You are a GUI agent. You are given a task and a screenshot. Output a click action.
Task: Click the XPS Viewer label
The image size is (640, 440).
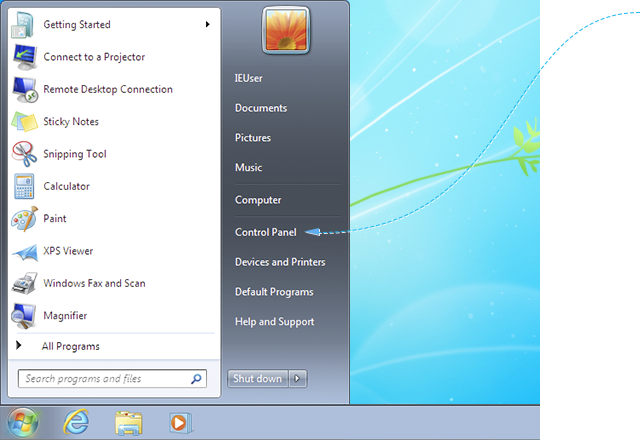68,251
